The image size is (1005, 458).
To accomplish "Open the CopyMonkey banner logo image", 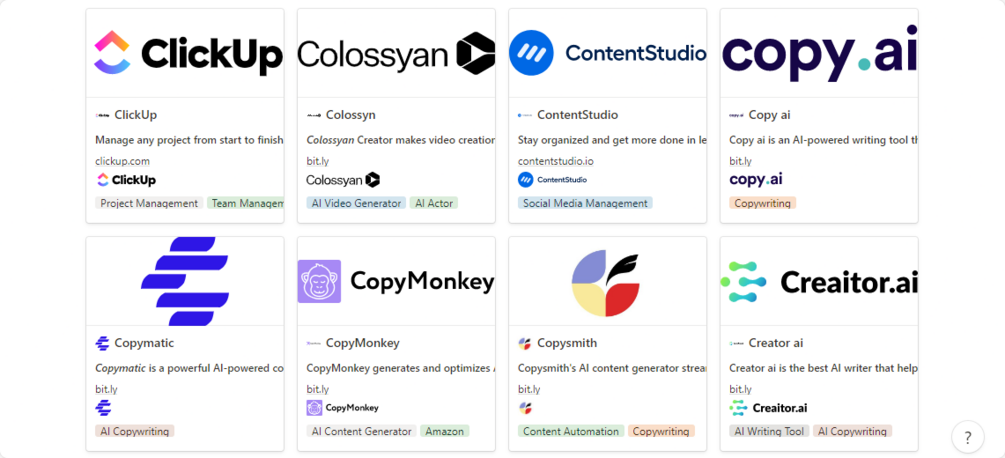I will [396, 281].
